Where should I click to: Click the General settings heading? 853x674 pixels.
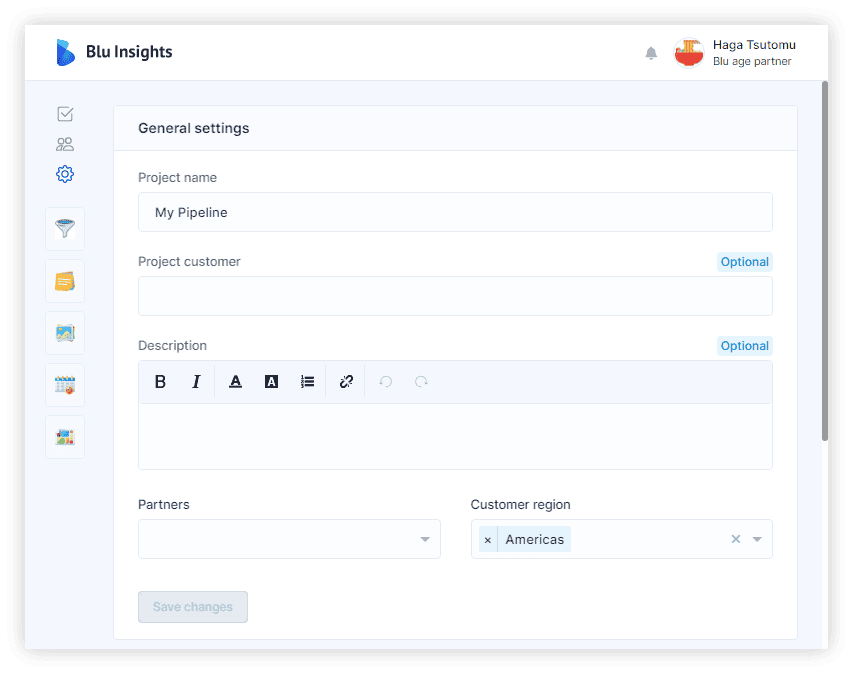coord(194,128)
